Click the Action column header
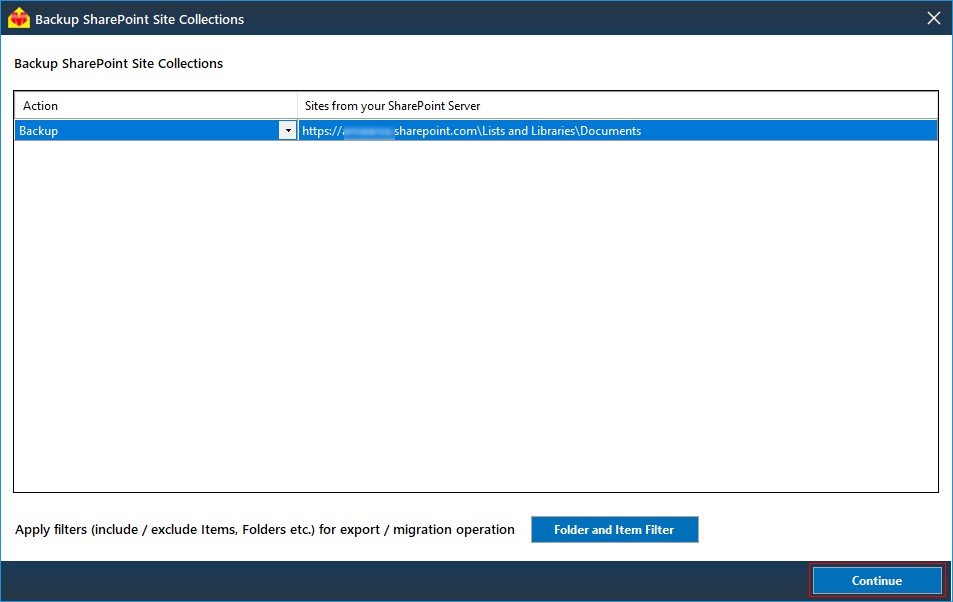 click(x=156, y=106)
